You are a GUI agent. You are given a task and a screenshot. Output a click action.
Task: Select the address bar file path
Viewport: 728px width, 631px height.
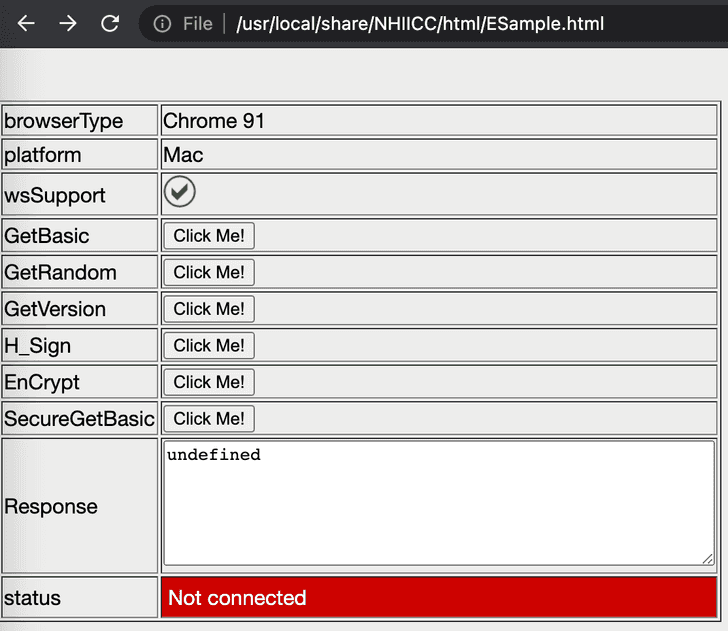click(x=420, y=23)
